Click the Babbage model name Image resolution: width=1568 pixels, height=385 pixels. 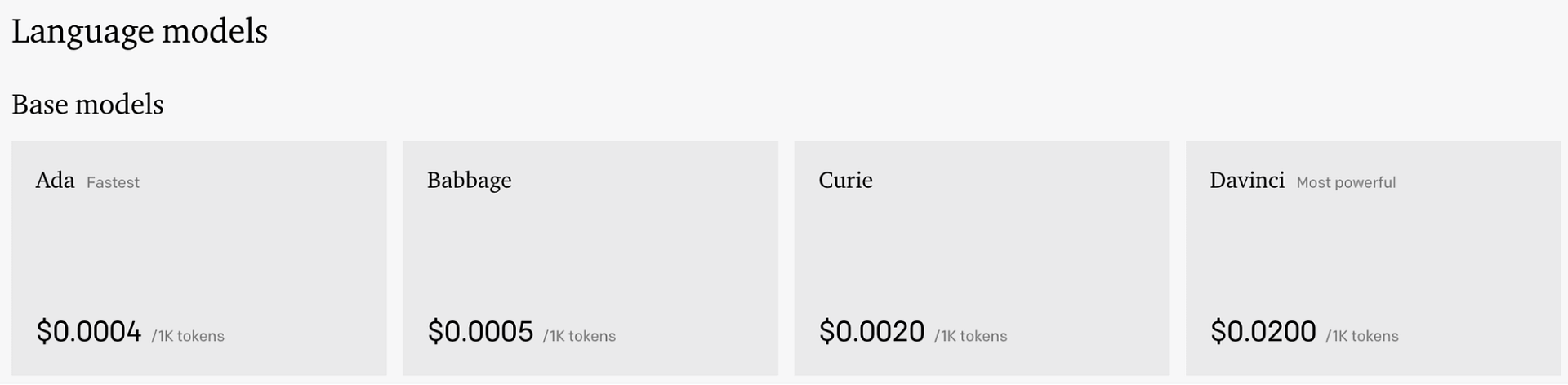pyautogui.click(x=469, y=181)
